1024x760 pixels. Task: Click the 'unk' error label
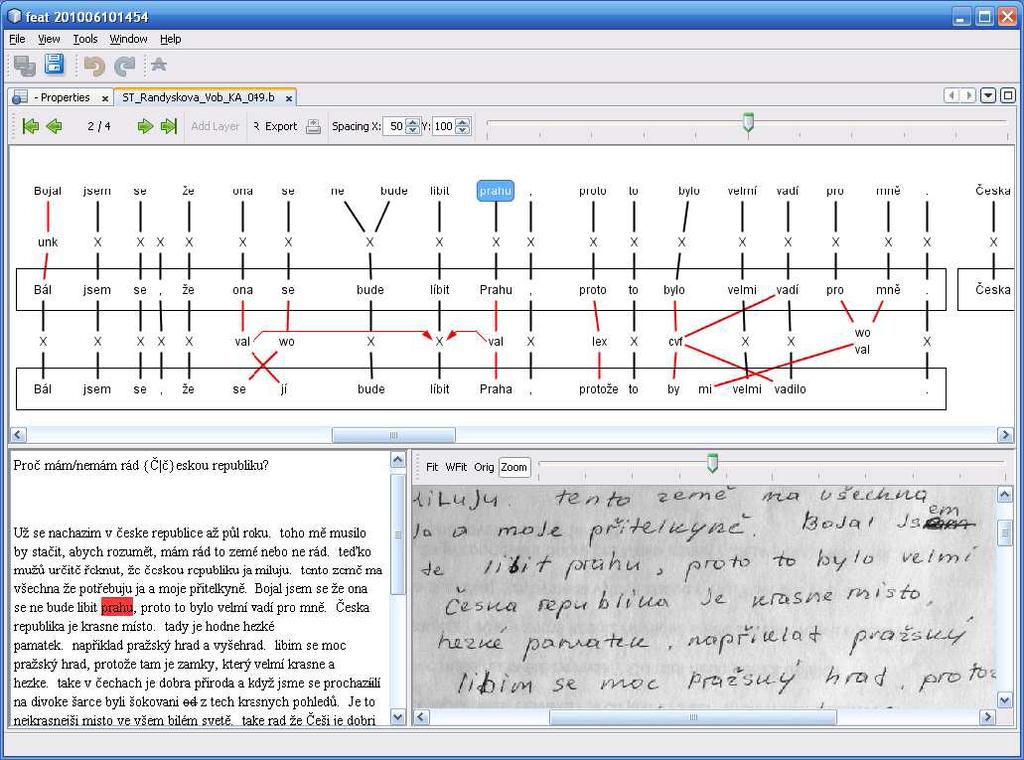(48, 242)
